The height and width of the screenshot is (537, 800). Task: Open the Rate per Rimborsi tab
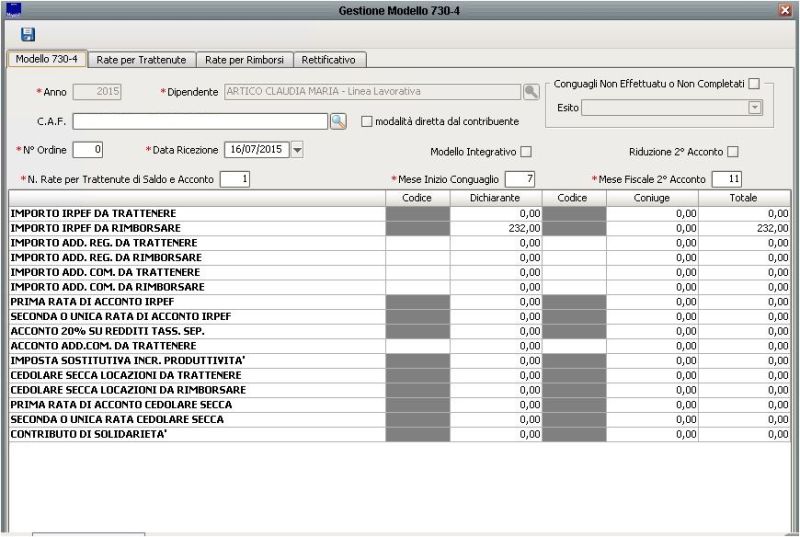tap(243, 60)
